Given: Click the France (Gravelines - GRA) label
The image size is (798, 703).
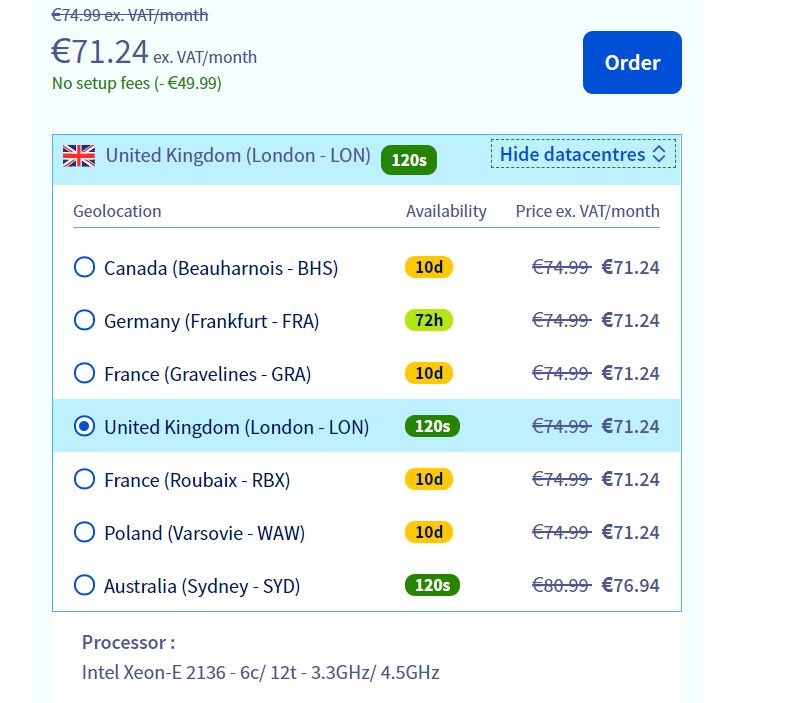Looking at the screenshot, I should click(207, 374).
